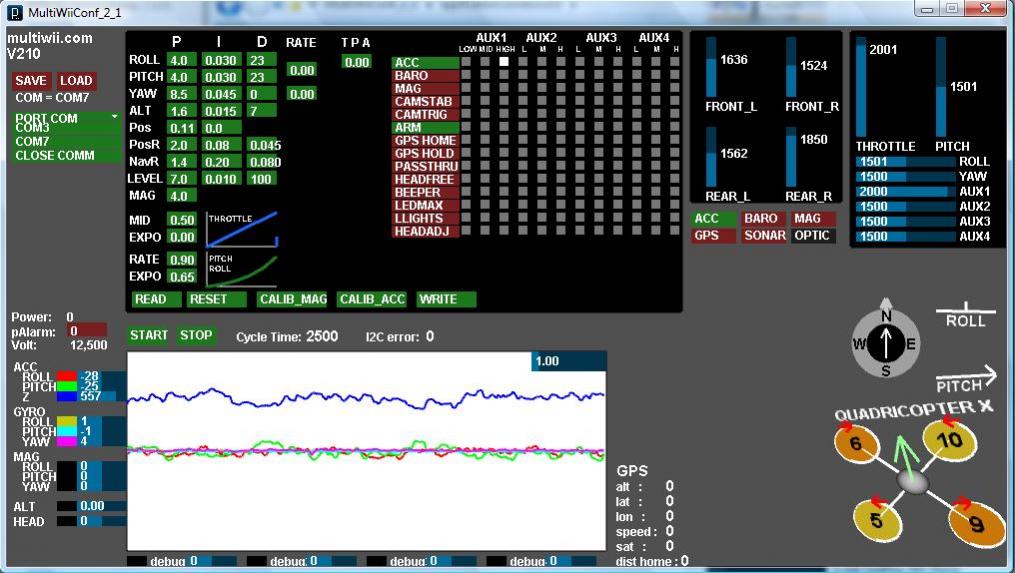
Task: Click motor 10 on quadricopter diagram
Action: tap(948, 440)
